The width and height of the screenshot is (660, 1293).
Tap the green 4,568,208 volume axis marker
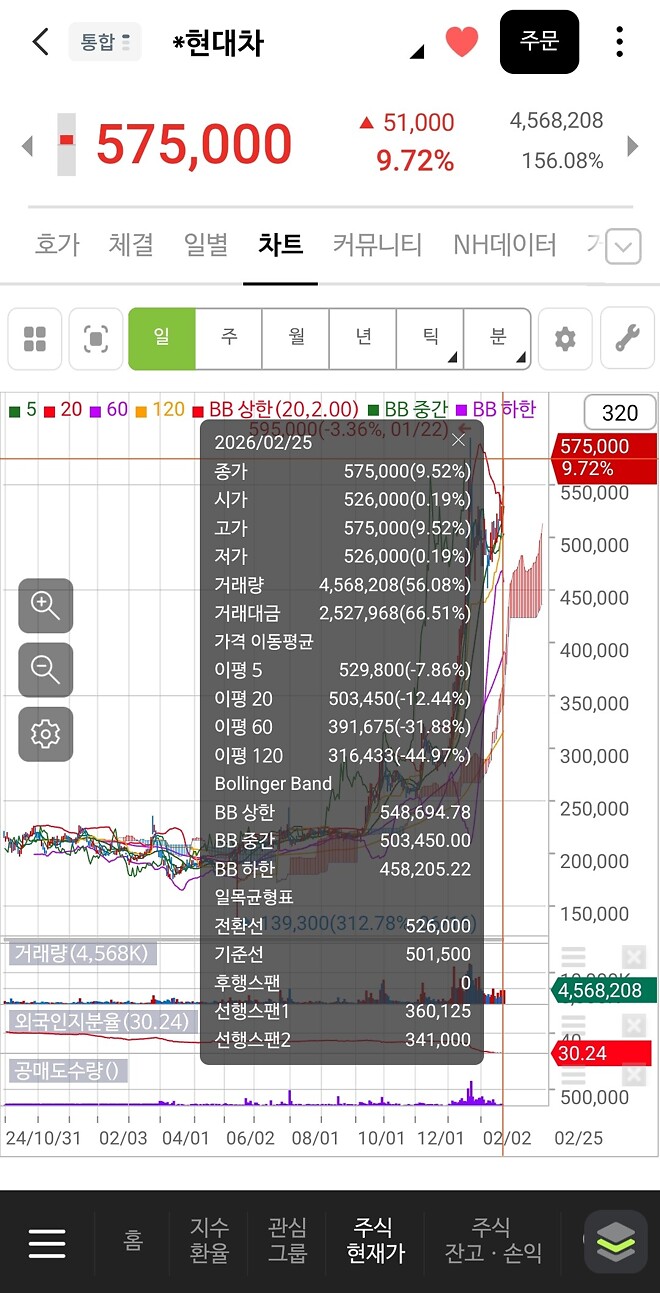pos(603,990)
